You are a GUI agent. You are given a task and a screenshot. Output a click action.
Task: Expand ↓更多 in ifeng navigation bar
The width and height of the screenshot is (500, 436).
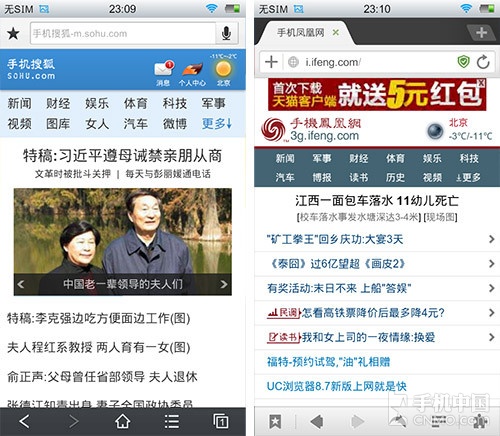point(469,177)
